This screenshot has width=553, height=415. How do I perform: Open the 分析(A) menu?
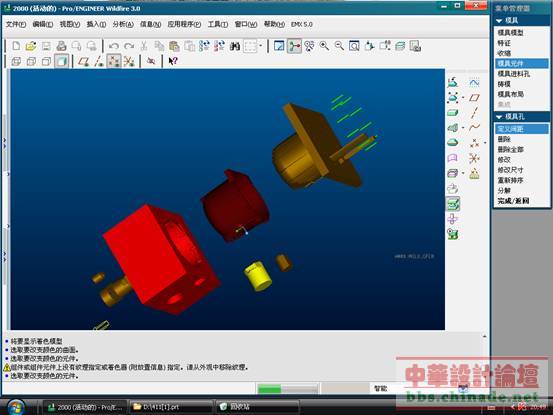tap(123, 24)
